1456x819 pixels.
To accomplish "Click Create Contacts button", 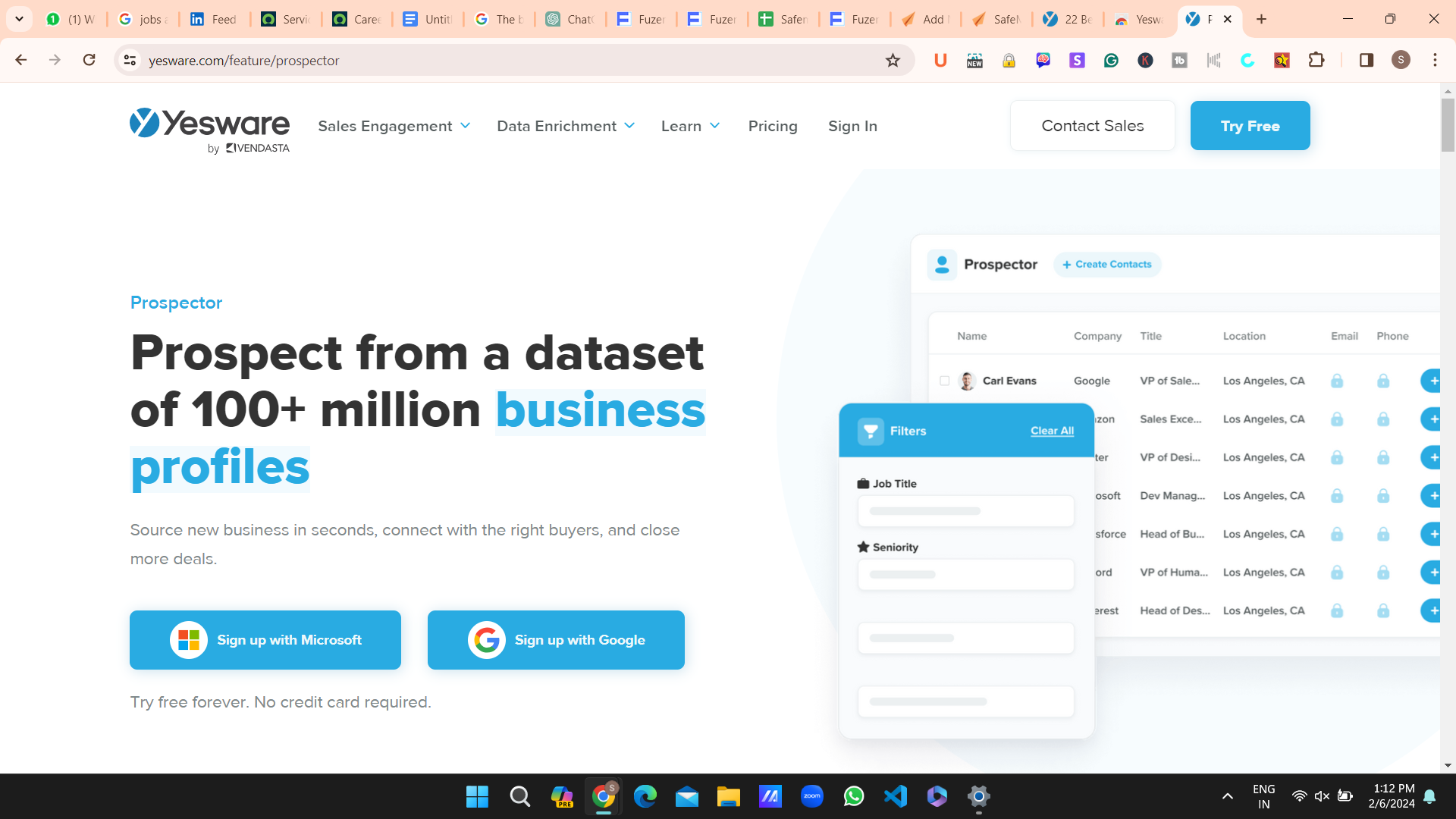I will tap(1107, 265).
